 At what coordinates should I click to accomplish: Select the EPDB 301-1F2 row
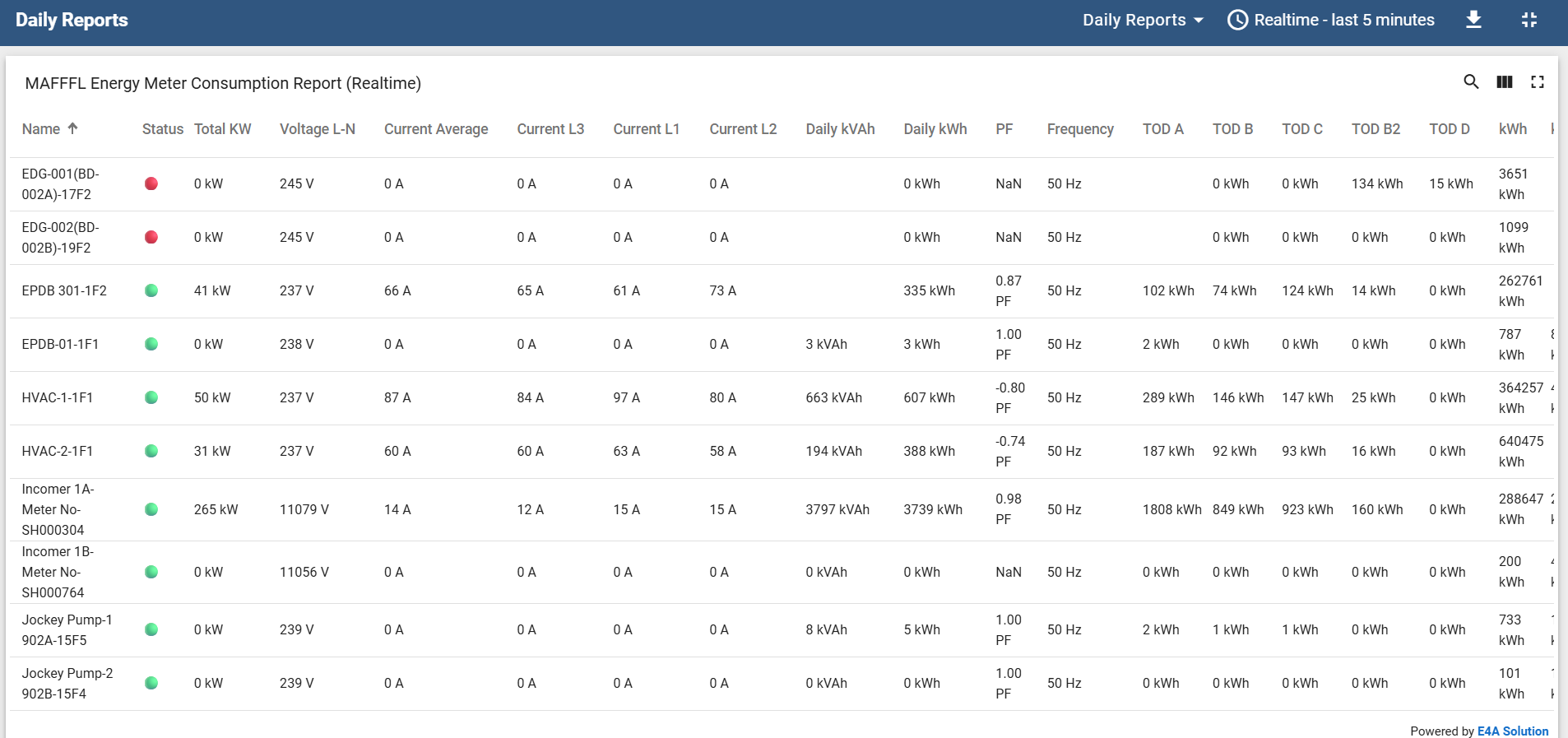pos(64,290)
